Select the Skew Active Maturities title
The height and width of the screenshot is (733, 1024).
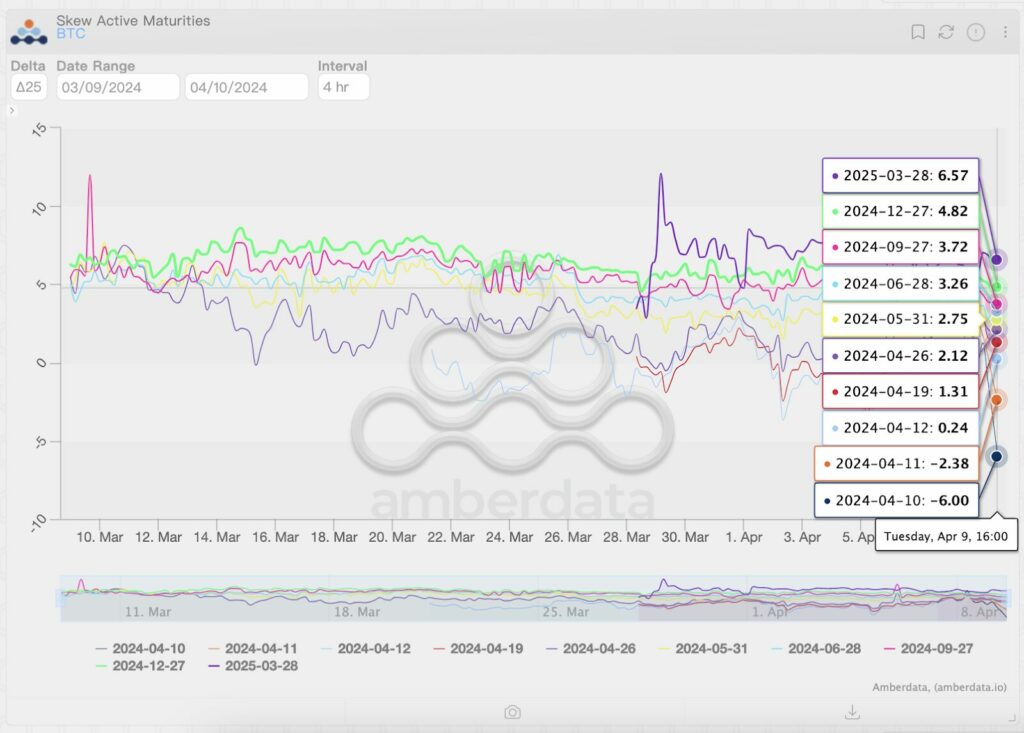[x=133, y=19]
